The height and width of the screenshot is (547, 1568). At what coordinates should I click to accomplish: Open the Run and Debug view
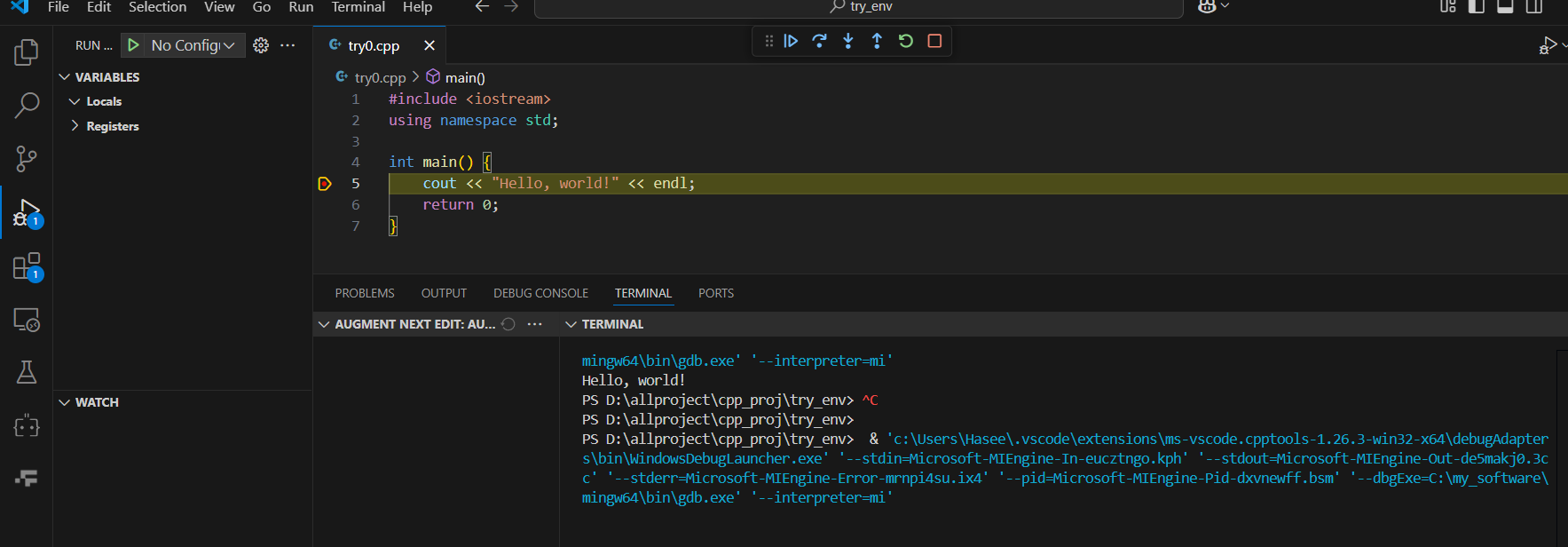[27, 213]
